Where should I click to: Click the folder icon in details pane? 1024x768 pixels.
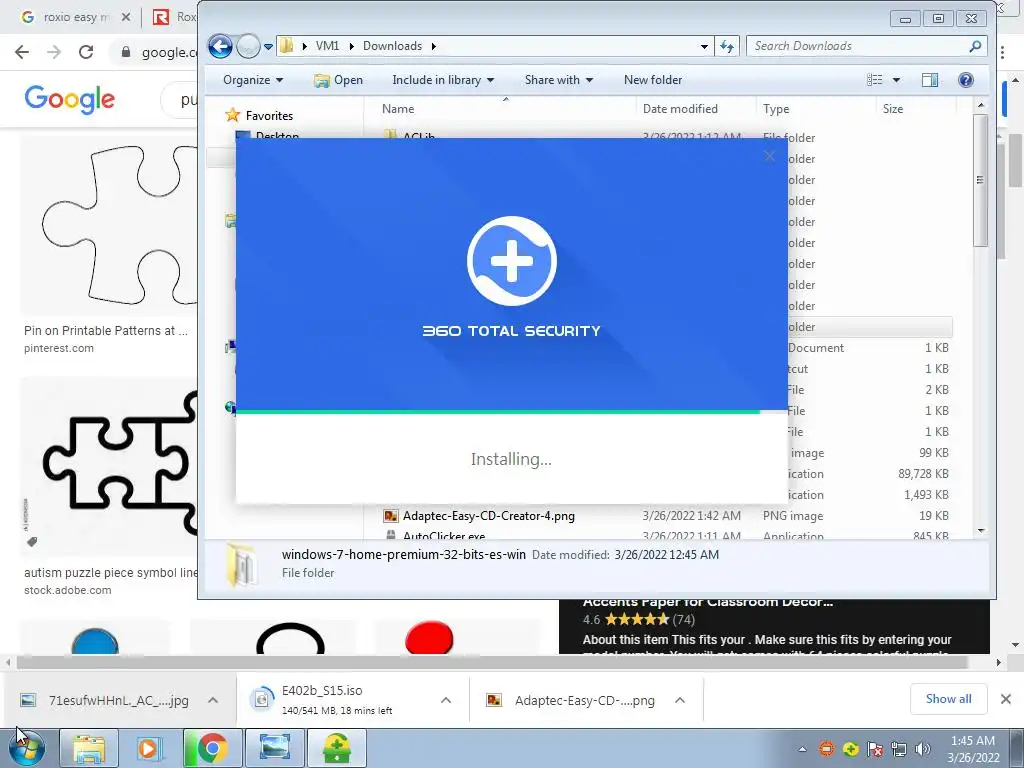242,564
